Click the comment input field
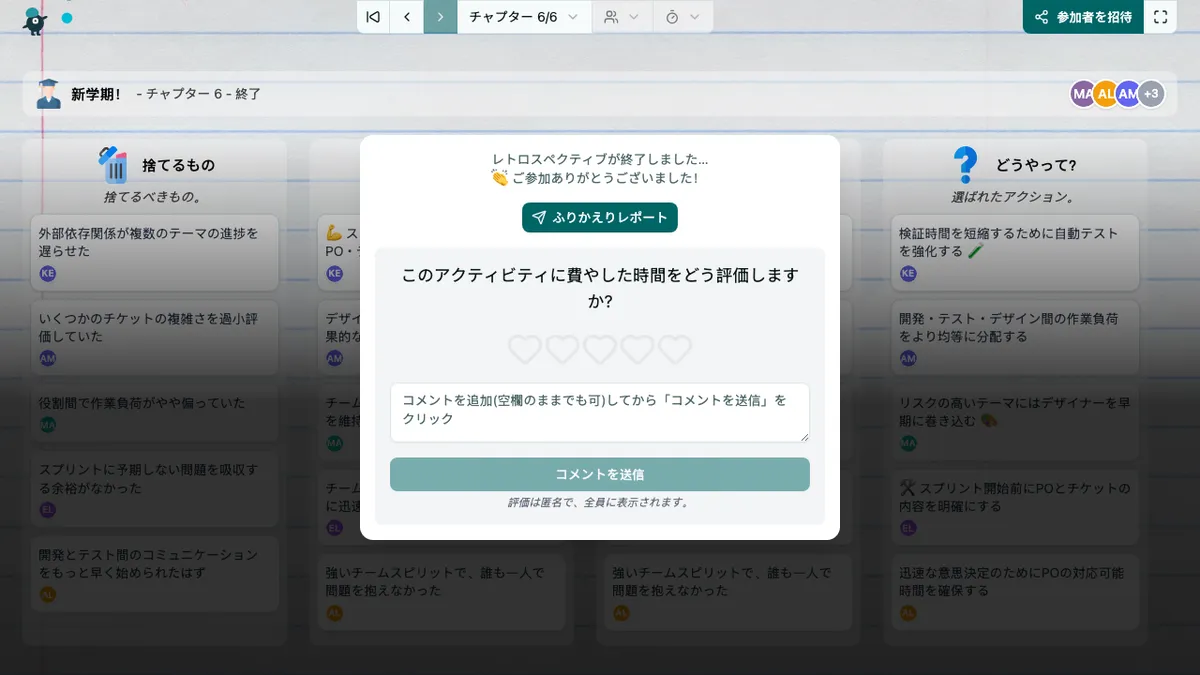 600,412
